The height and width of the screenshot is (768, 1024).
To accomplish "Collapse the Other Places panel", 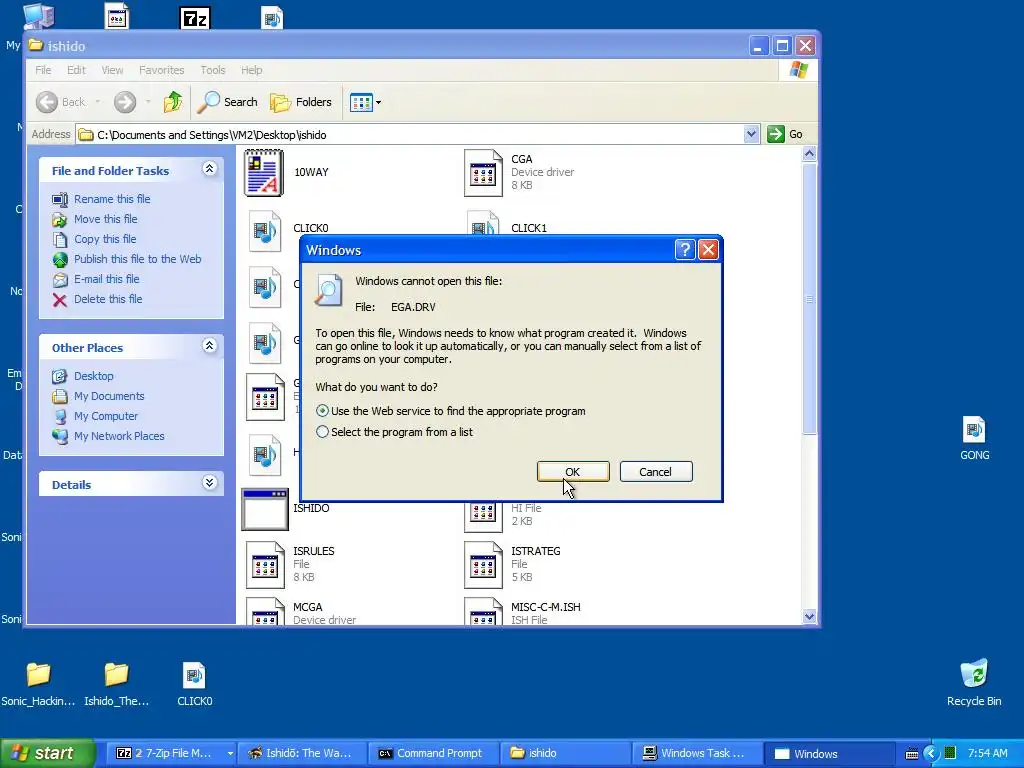I will [209, 346].
